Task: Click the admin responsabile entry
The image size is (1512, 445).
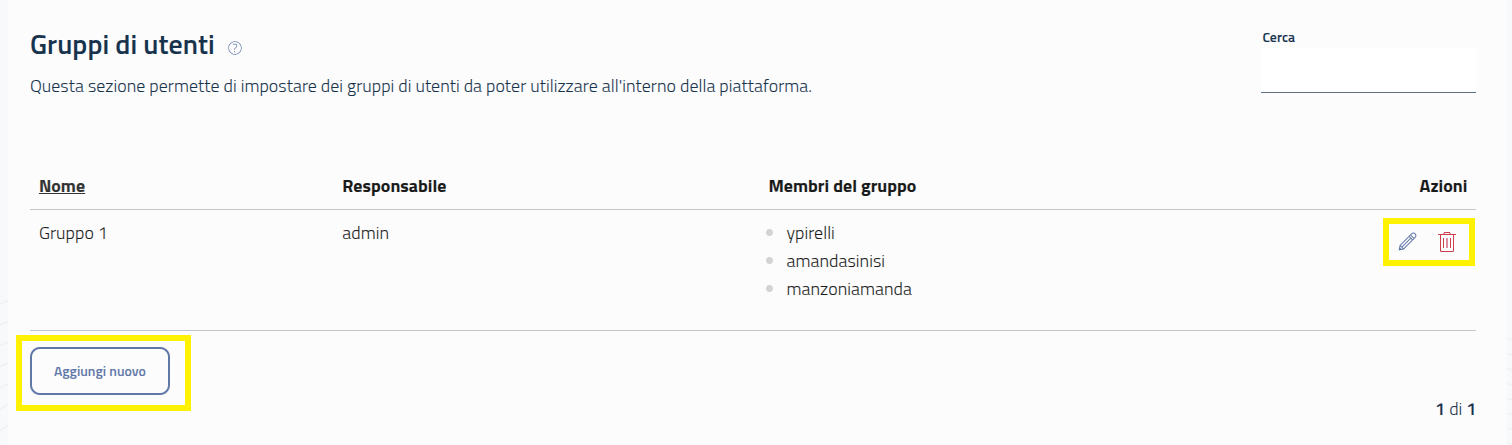Action: point(365,233)
